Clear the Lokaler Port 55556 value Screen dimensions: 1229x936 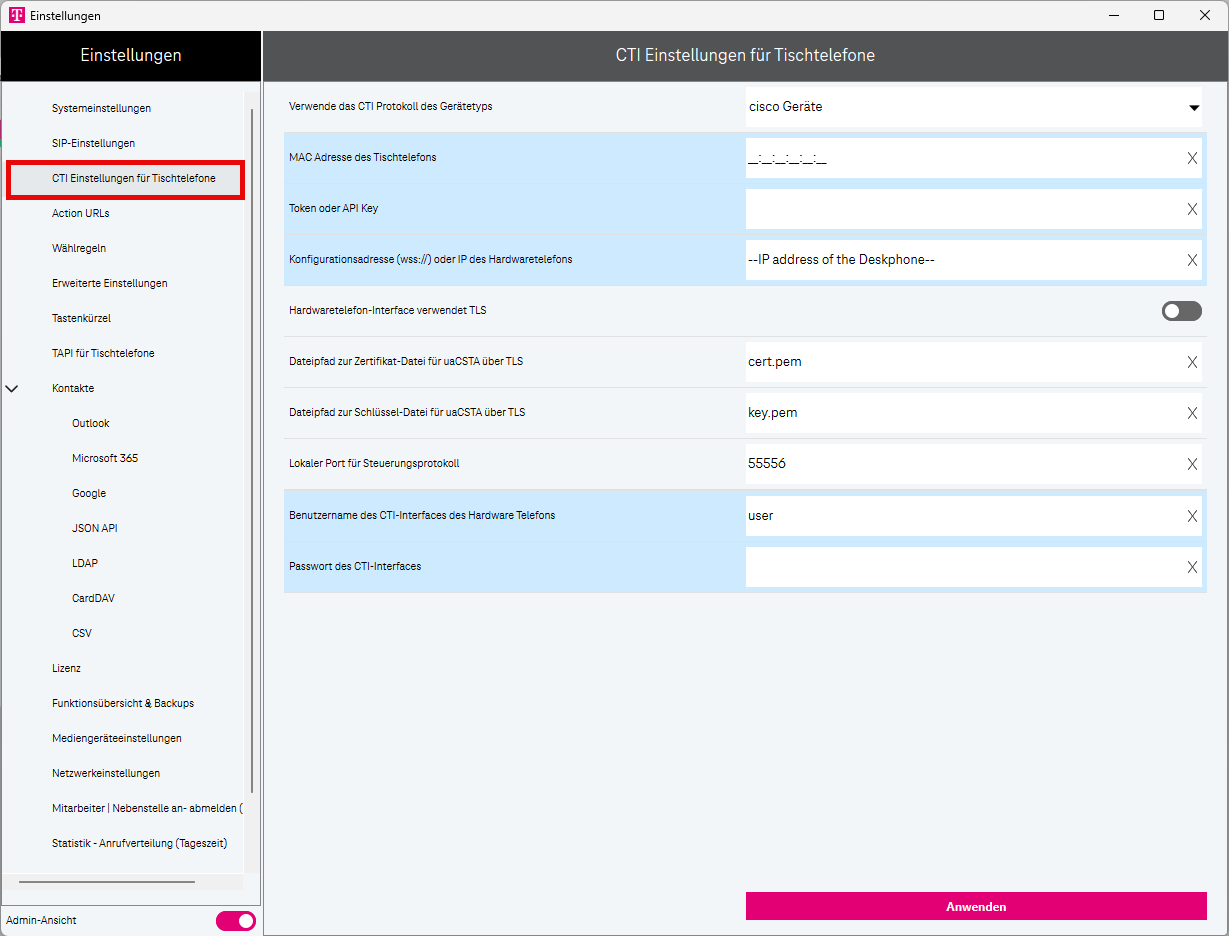(x=1192, y=464)
